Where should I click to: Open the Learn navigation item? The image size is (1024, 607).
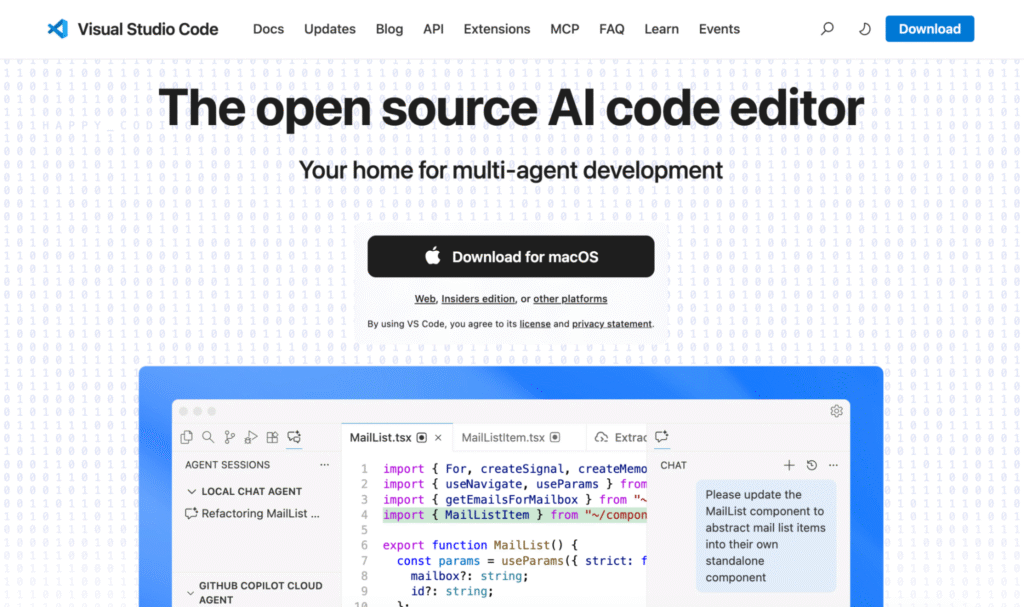click(x=661, y=29)
